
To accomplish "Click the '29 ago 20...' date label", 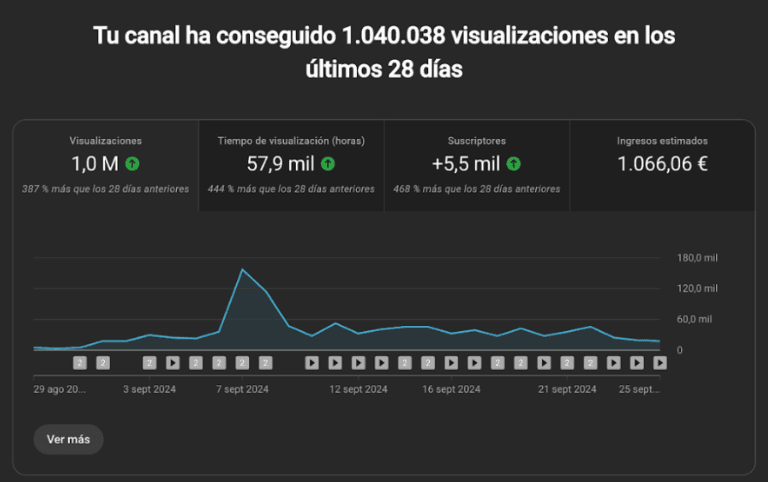I will 59,389.
